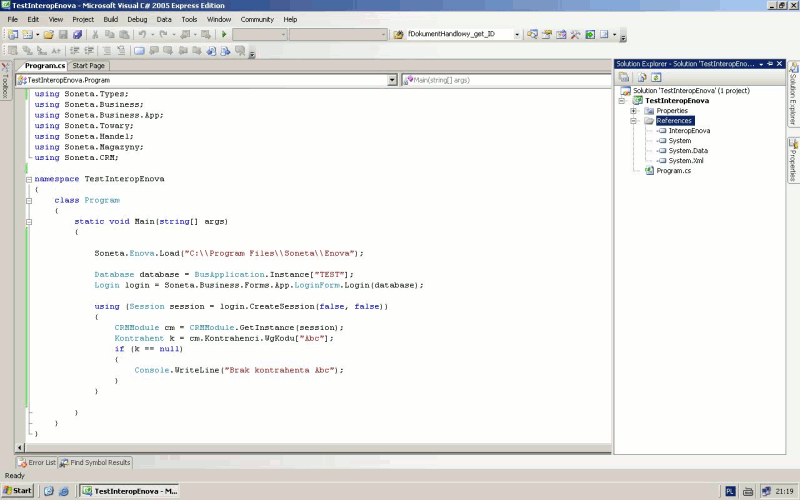Collapse the References node in Solution Explorer

(x=633, y=121)
